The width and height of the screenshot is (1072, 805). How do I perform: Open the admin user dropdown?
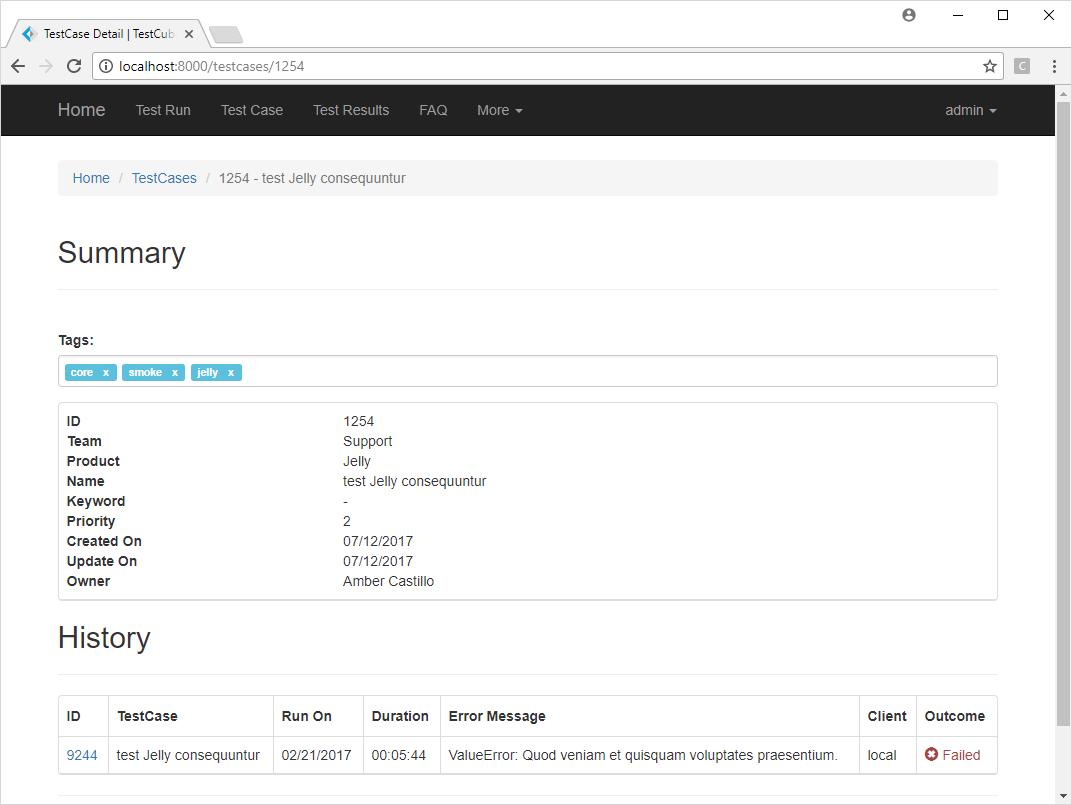971,110
